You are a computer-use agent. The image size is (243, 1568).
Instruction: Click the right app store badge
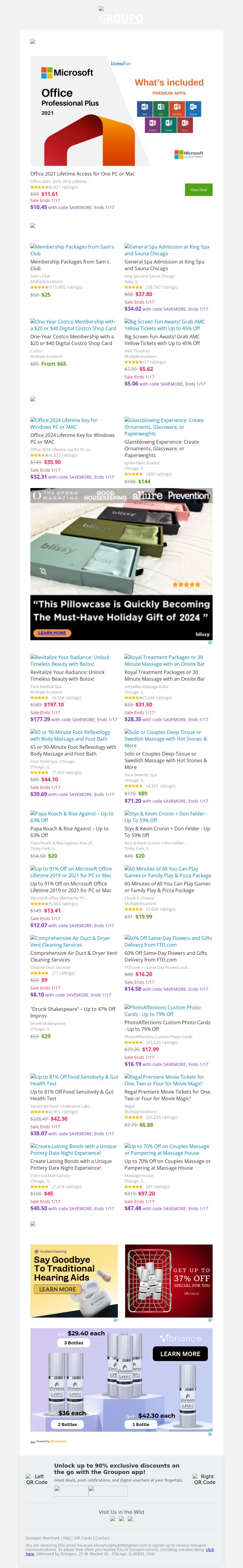click(x=108, y=1491)
